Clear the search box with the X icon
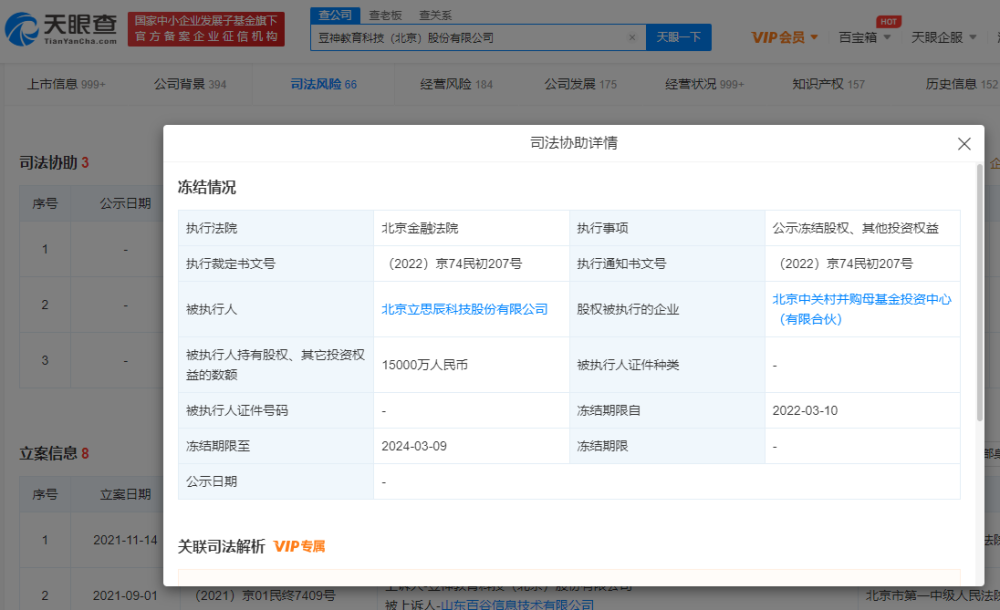The height and width of the screenshot is (610, 1000). (x=632, y=38)
